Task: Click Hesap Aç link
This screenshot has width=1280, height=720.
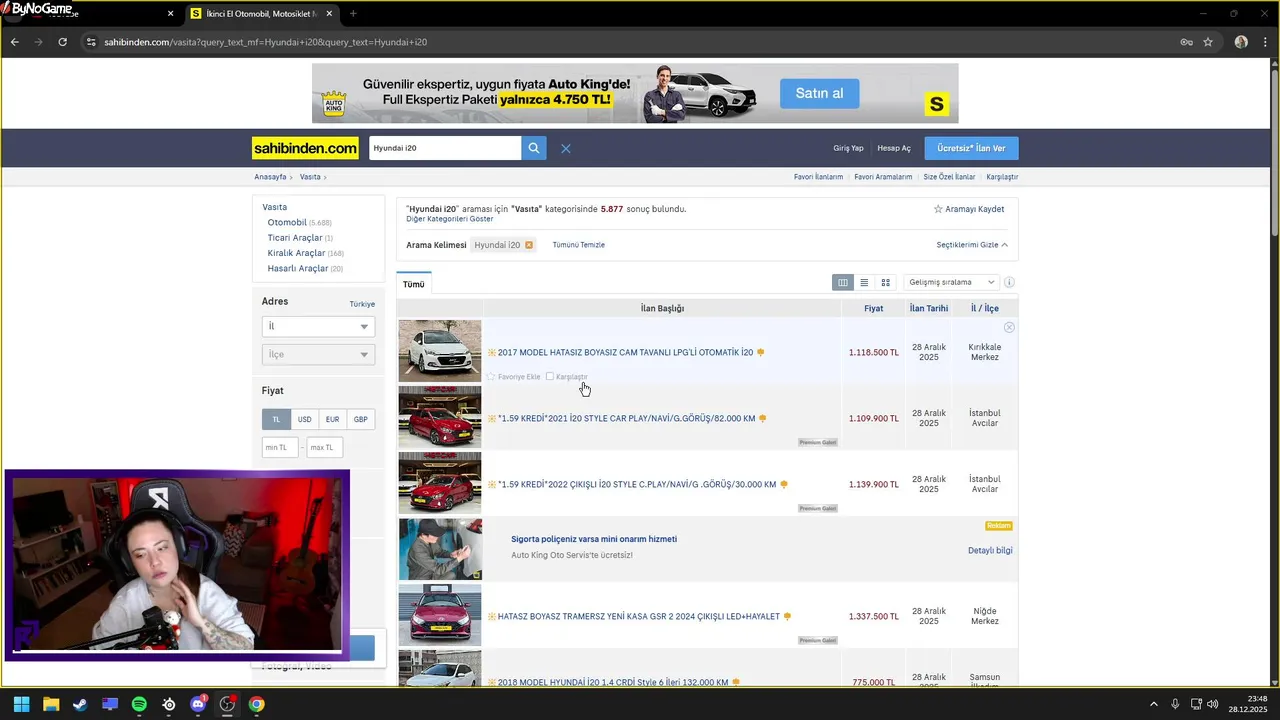Action: tap(894, 148)
